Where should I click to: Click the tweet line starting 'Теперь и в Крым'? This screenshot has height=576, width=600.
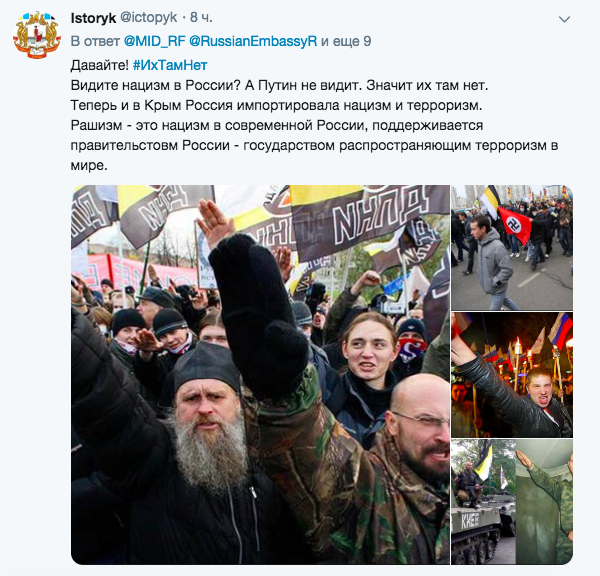[x=276, y=105]
